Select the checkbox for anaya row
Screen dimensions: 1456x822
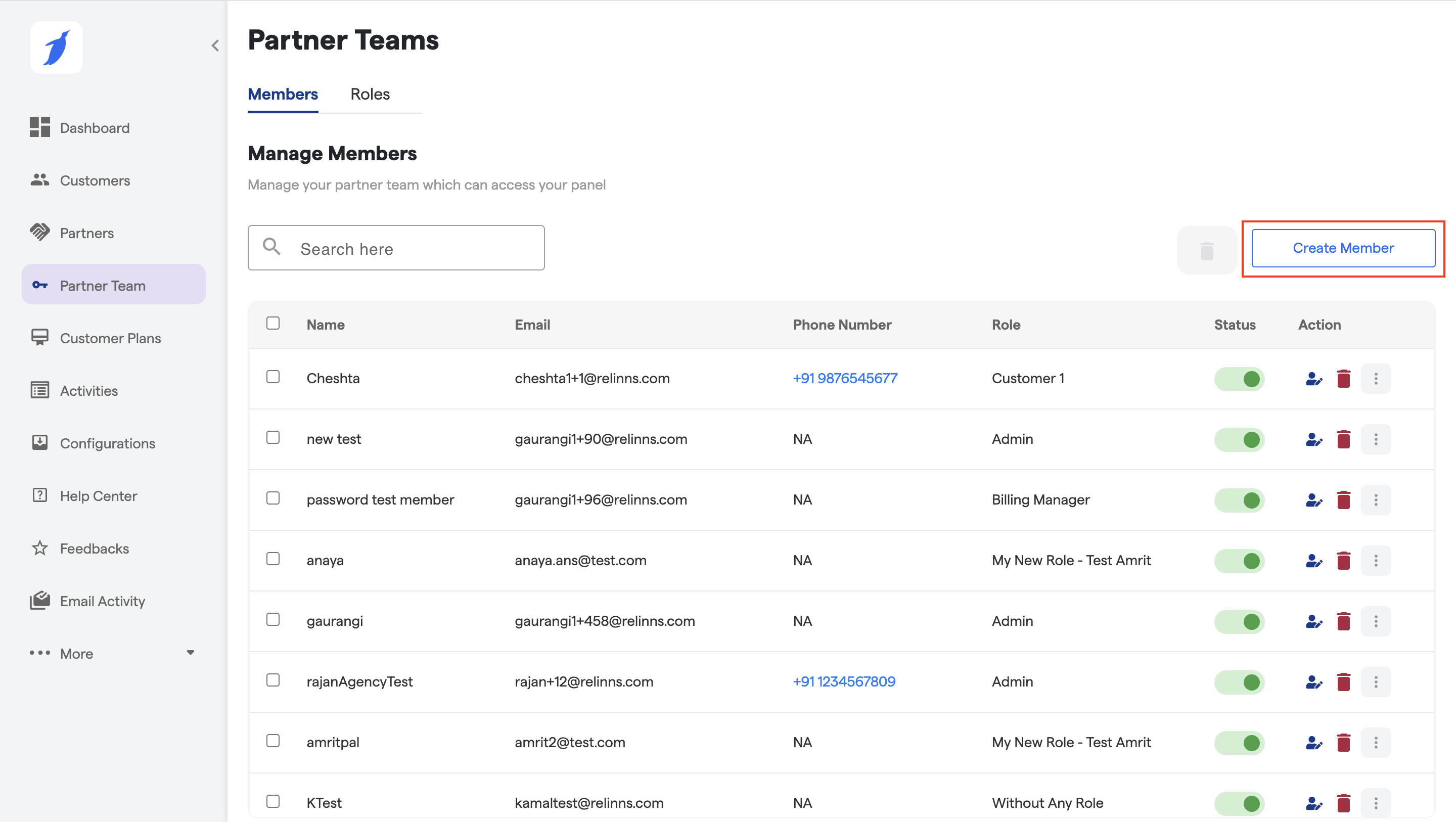coord(273,559)
